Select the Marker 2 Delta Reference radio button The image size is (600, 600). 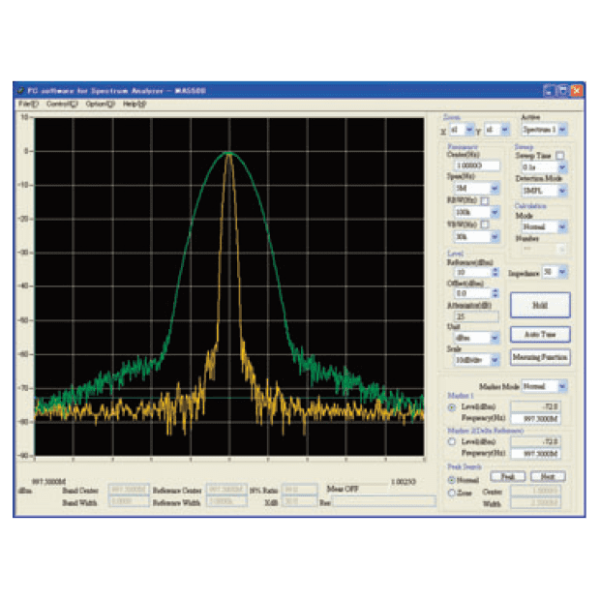pyautogui.click(x=452, y=442)
